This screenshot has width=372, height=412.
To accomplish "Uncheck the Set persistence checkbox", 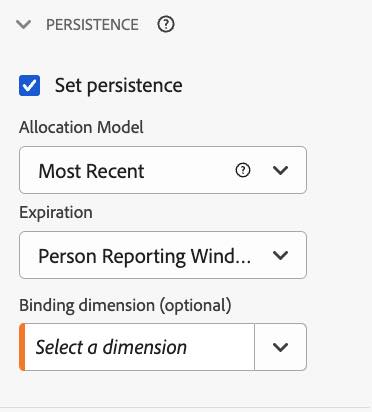I will (x=29, y=85).
